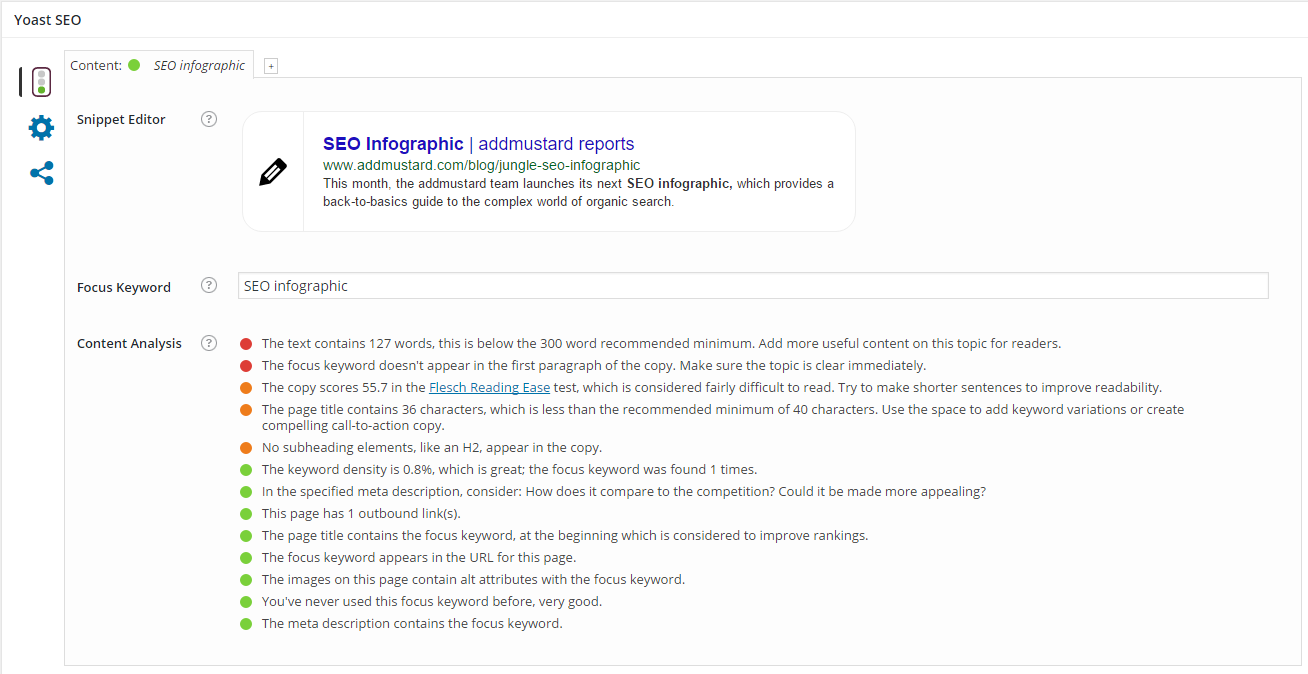This screenshot has height=674, width=1308.
Task: Click the Focus Keyword input field
Action: click(x=753, y=286)
